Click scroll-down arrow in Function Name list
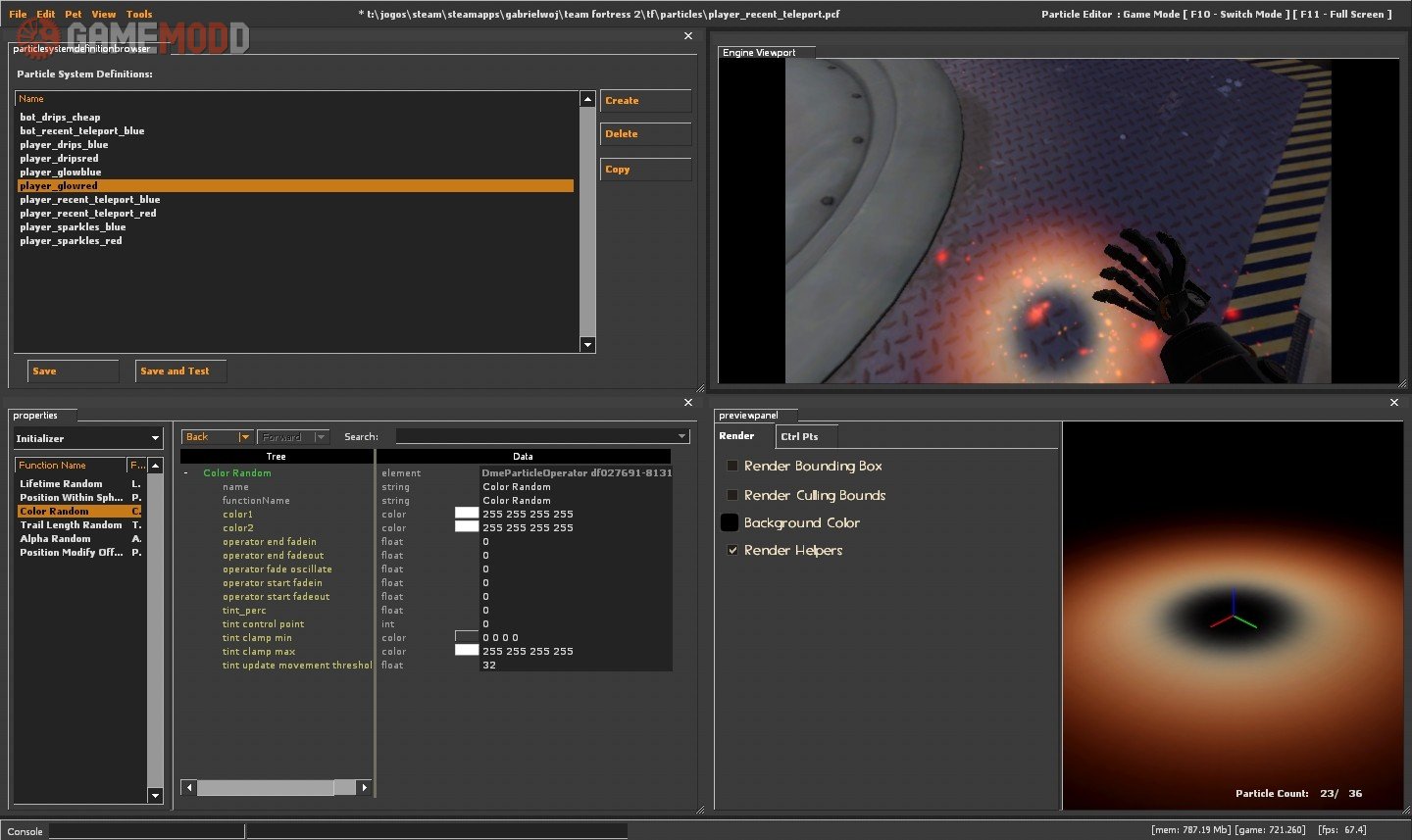The height and width of the screenshot is (840, 1412). [x=155, y=795]
